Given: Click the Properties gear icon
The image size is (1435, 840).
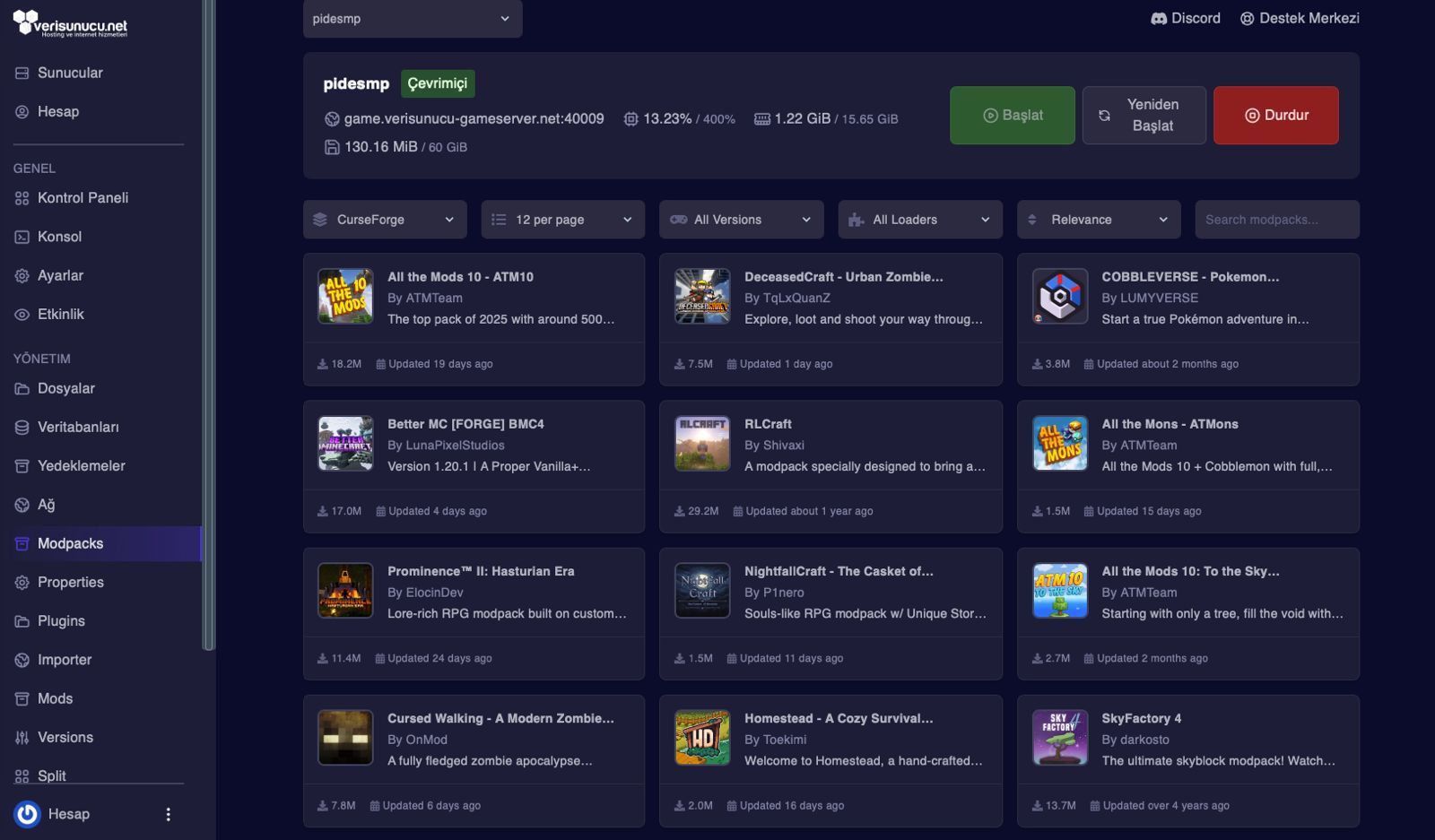Looking at the screenshot, I should (22, 583).
